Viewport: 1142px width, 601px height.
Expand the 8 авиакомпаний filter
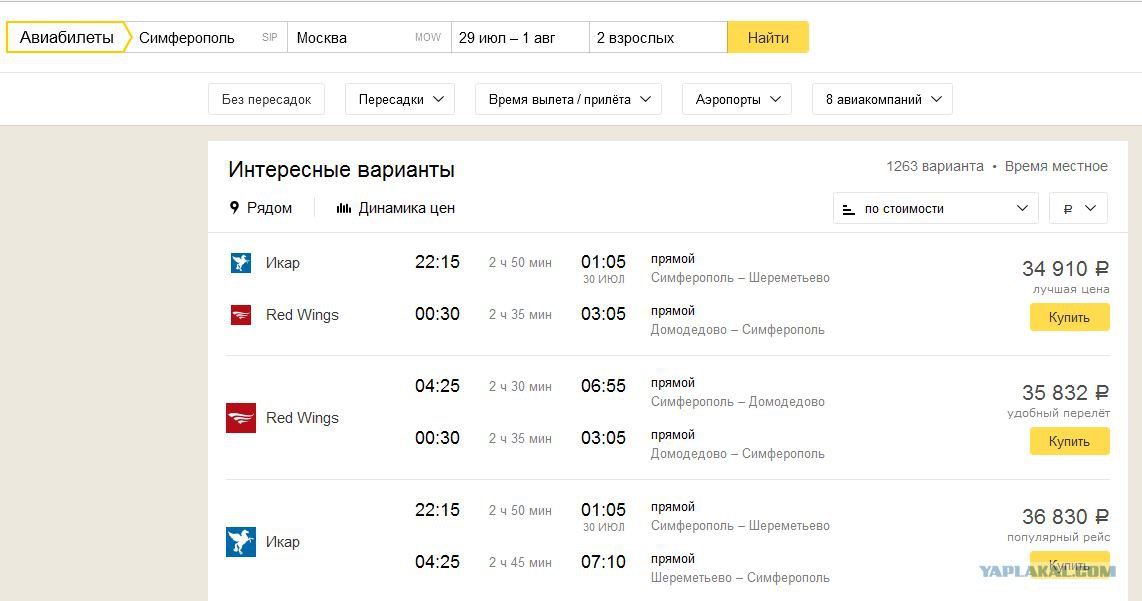coord(882,99)
